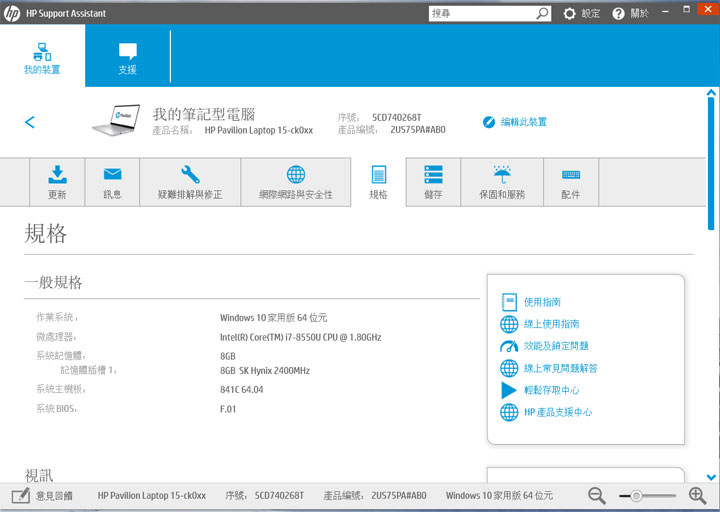Click the 編輯此裝置 edit device link

coord(515,122)
